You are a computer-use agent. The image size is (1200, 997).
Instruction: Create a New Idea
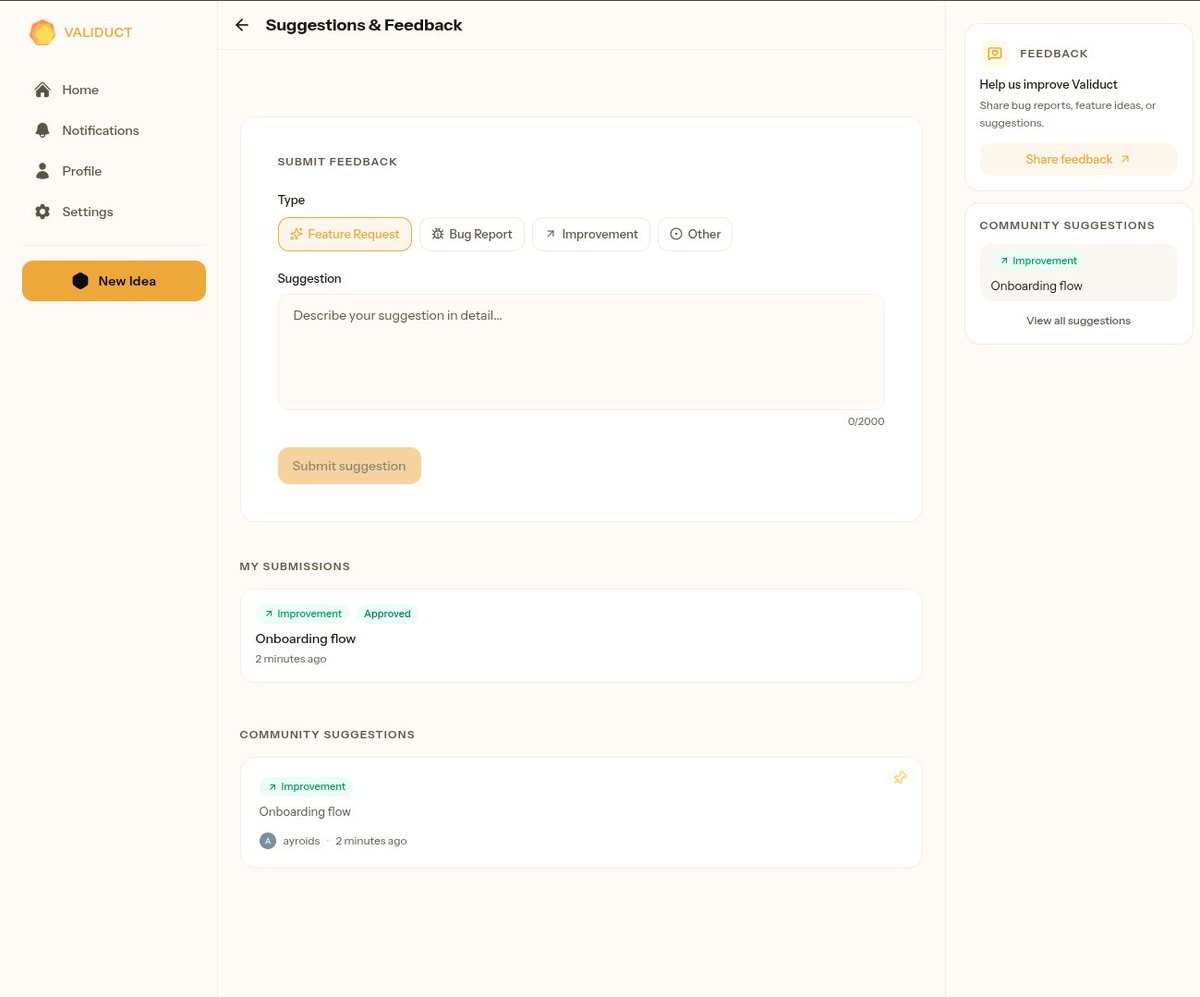point(114,281)
